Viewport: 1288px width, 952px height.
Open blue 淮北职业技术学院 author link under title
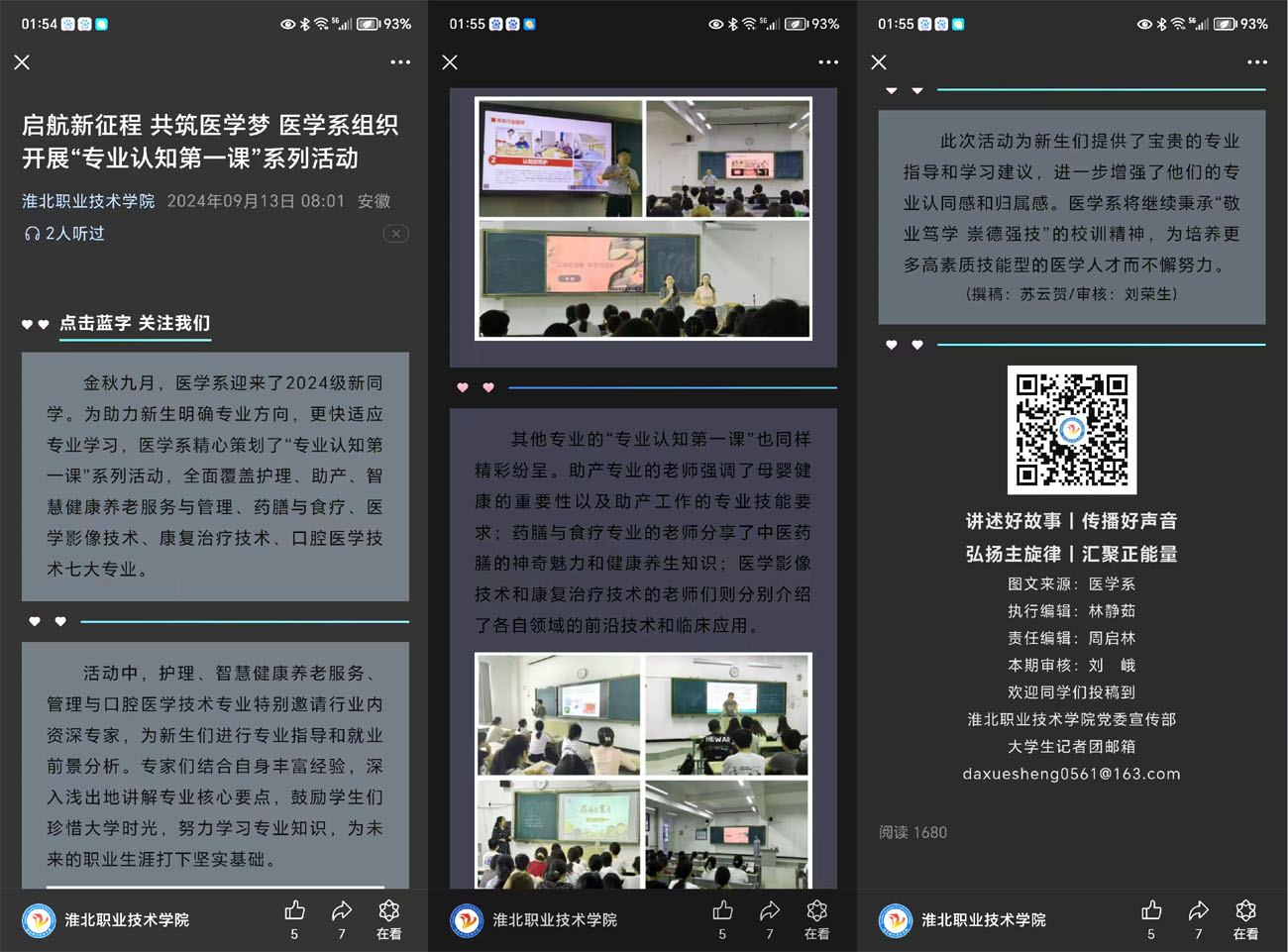tap(88, 201)
